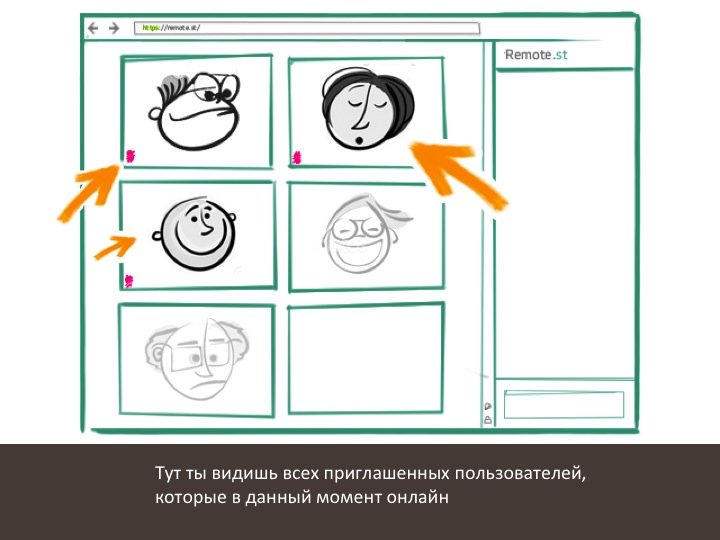
Task: Click the chat message input box
Action: 564,405
